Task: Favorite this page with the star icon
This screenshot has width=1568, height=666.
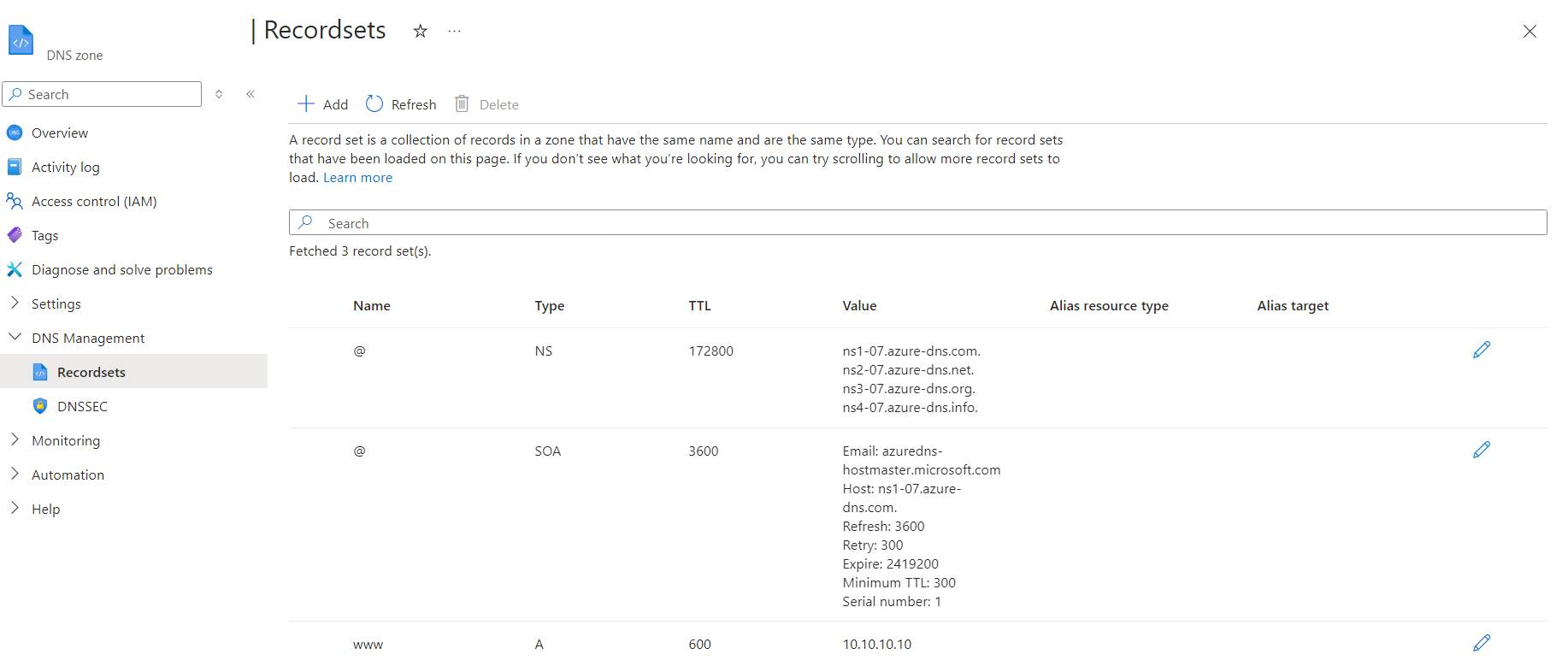Action: tap(420, 32)
